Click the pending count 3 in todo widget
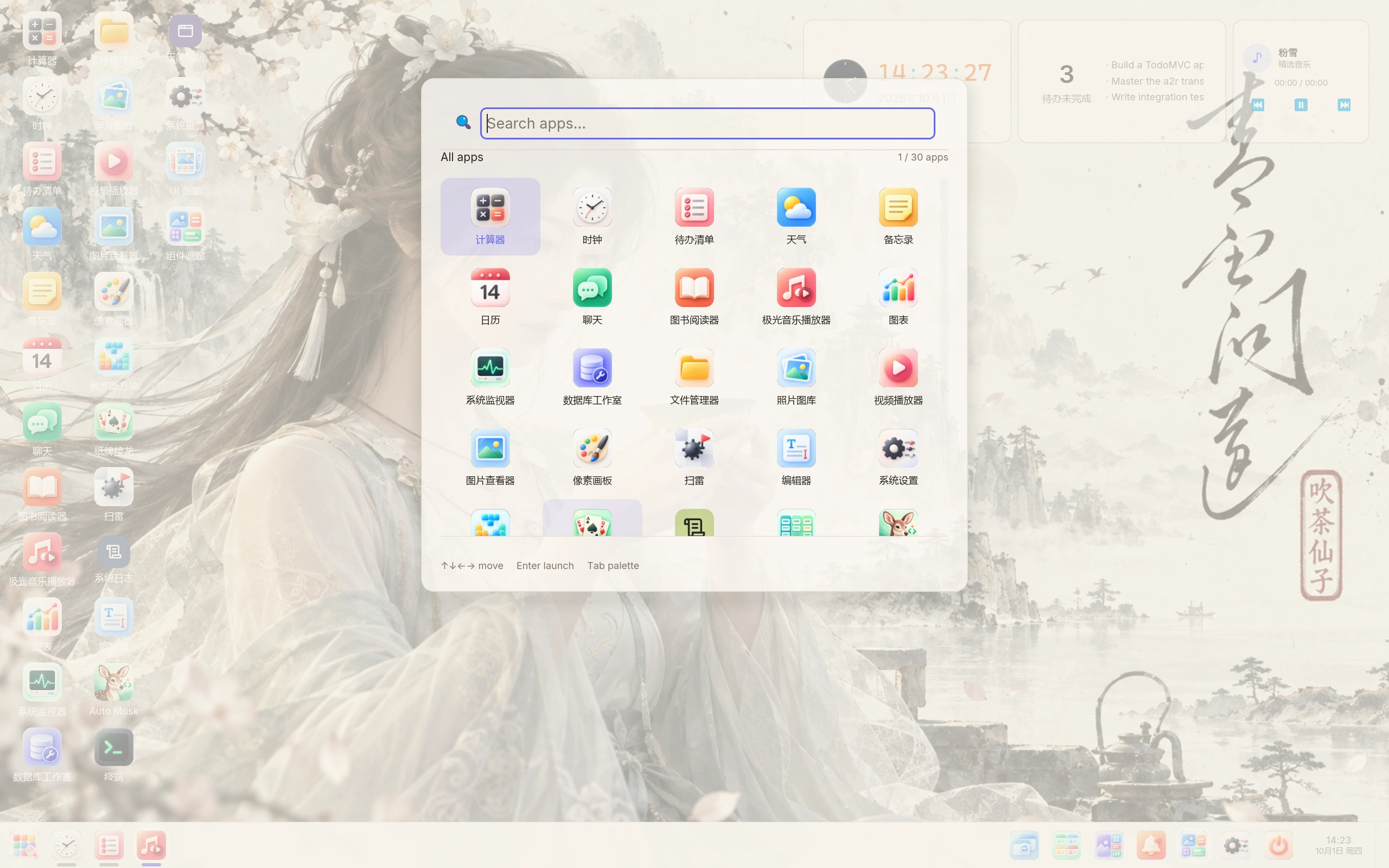The width and height of the screenshot is (1389, 868). point(1066,74)
